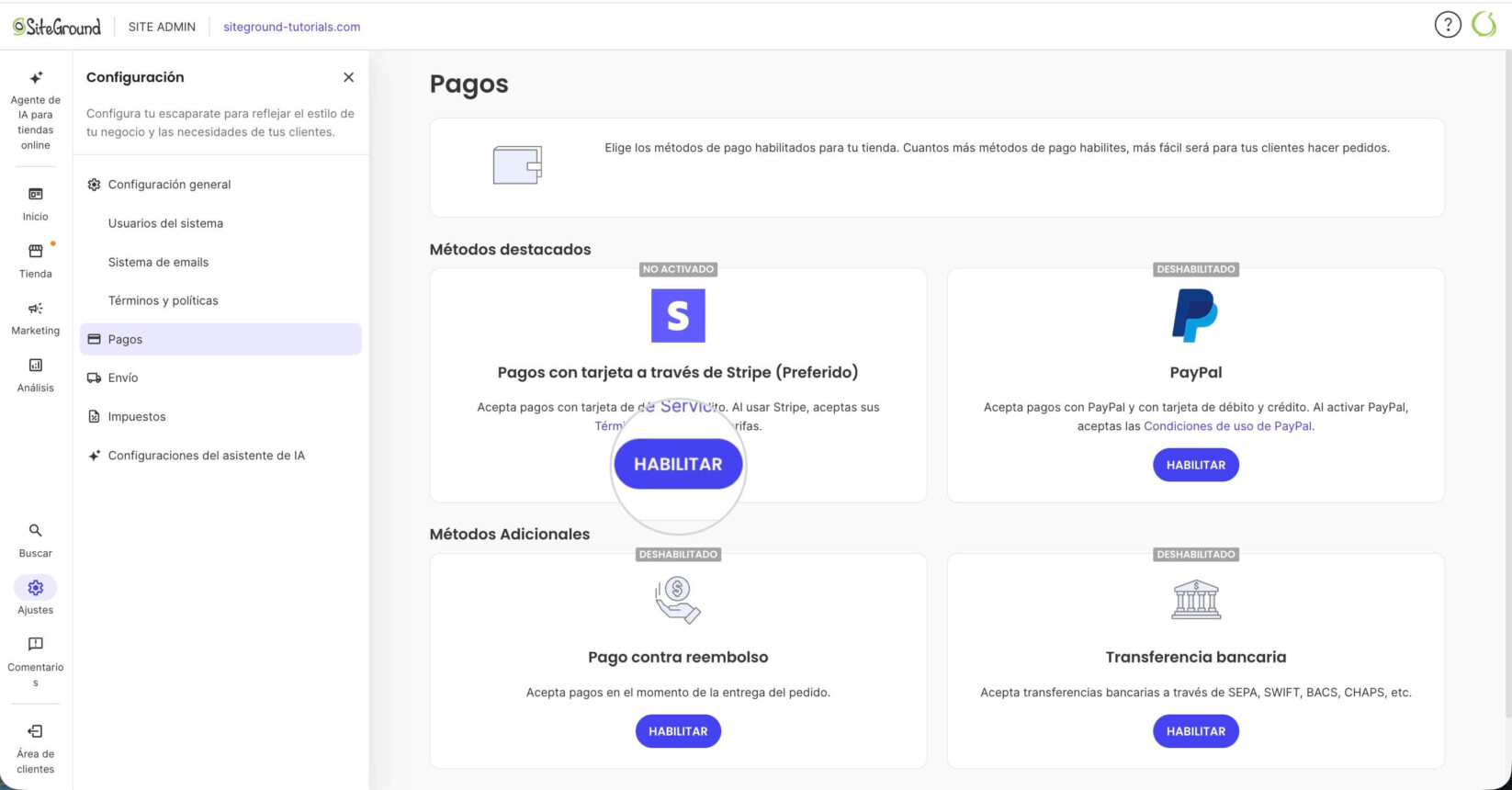Enable Pago contra reembolso
The height and width of the screenshot is (790, 1512).
(x=678, y=731)
